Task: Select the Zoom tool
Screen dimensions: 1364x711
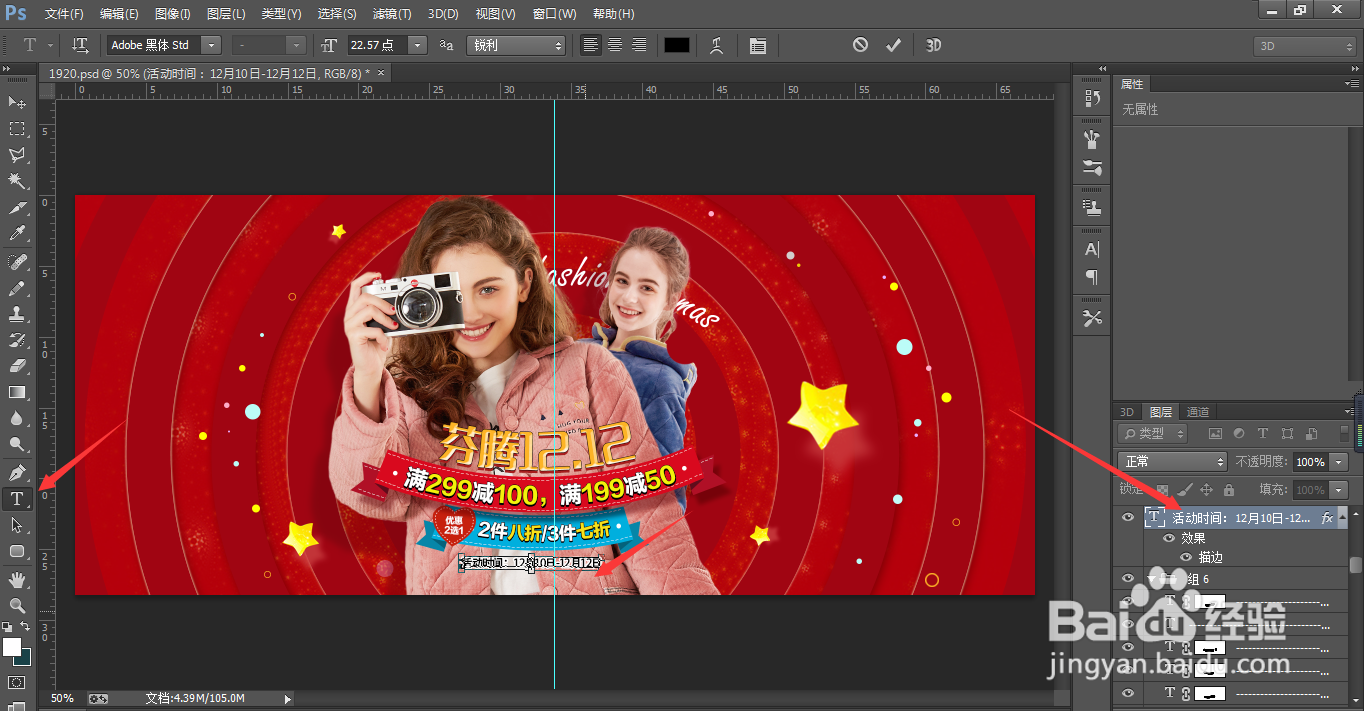Action: coord(17,605)
